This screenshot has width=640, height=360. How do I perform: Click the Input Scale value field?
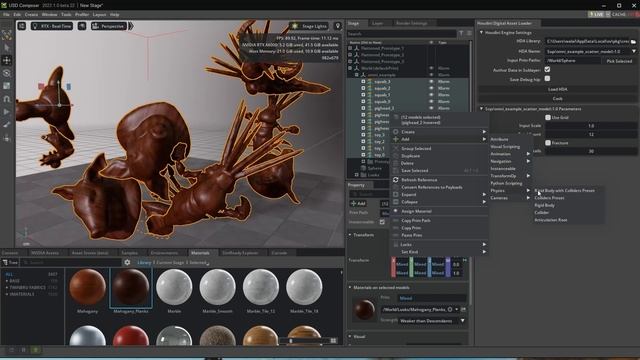591,126
